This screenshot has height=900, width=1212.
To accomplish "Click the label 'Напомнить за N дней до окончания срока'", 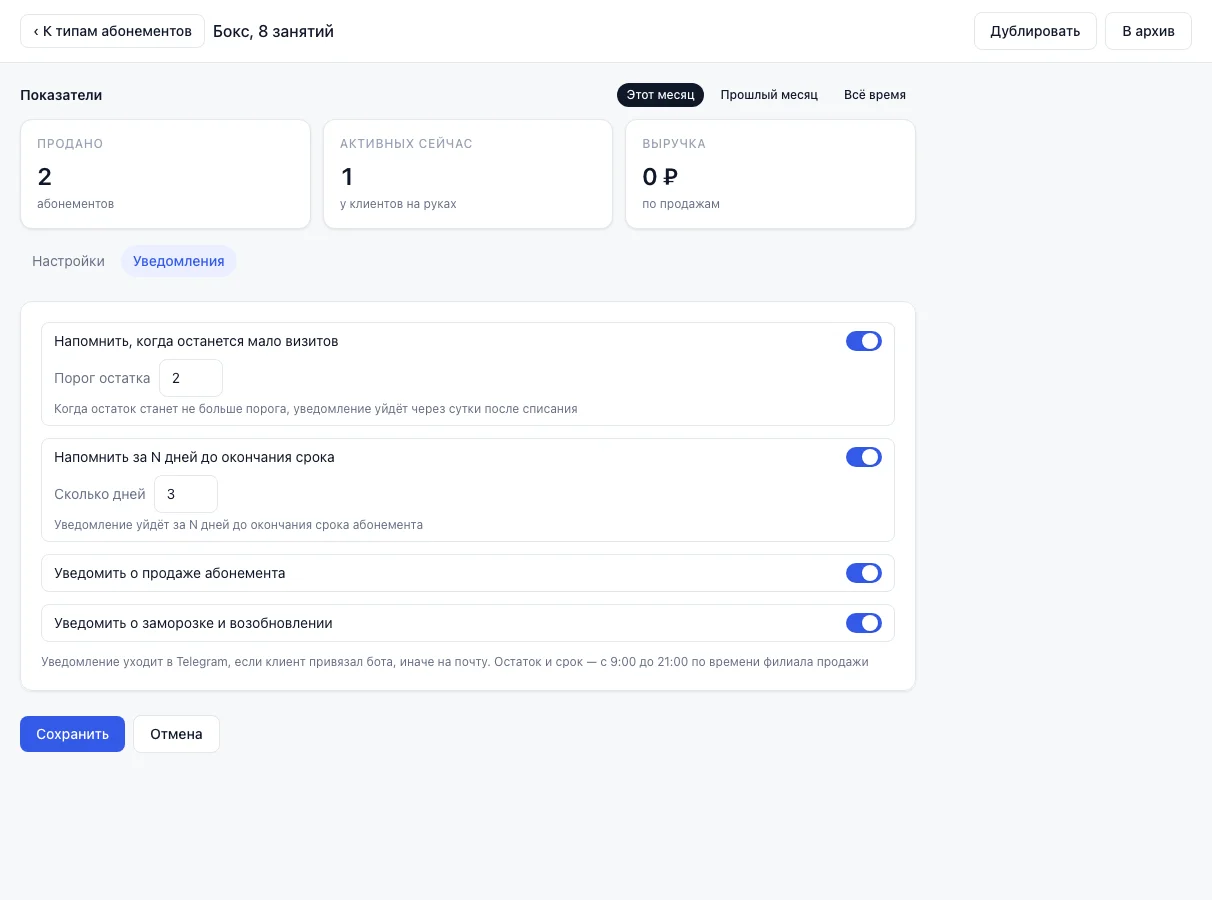I will tap(194, 457).
